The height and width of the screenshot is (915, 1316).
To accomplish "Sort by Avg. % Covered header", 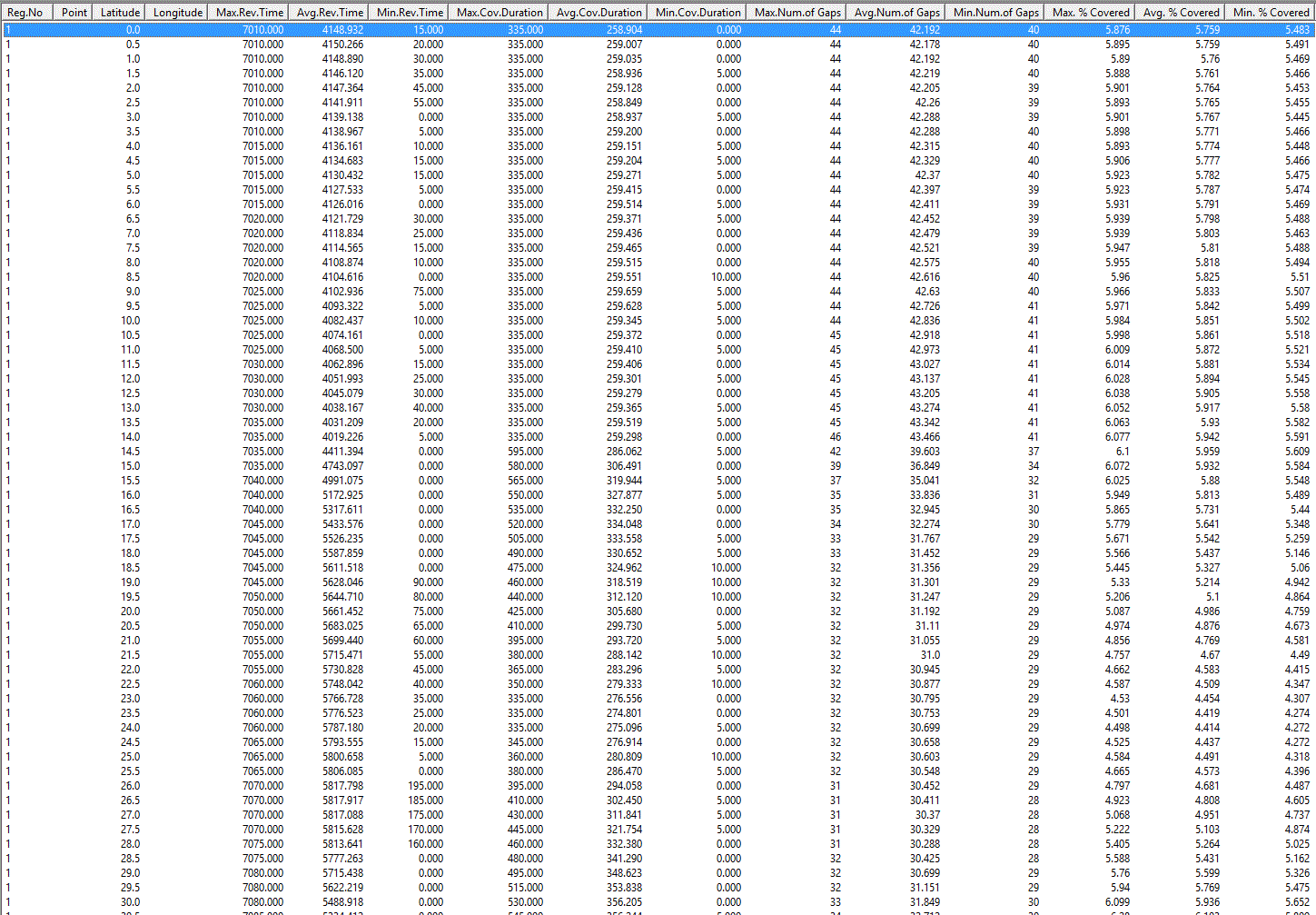I will pos(1181,12).
